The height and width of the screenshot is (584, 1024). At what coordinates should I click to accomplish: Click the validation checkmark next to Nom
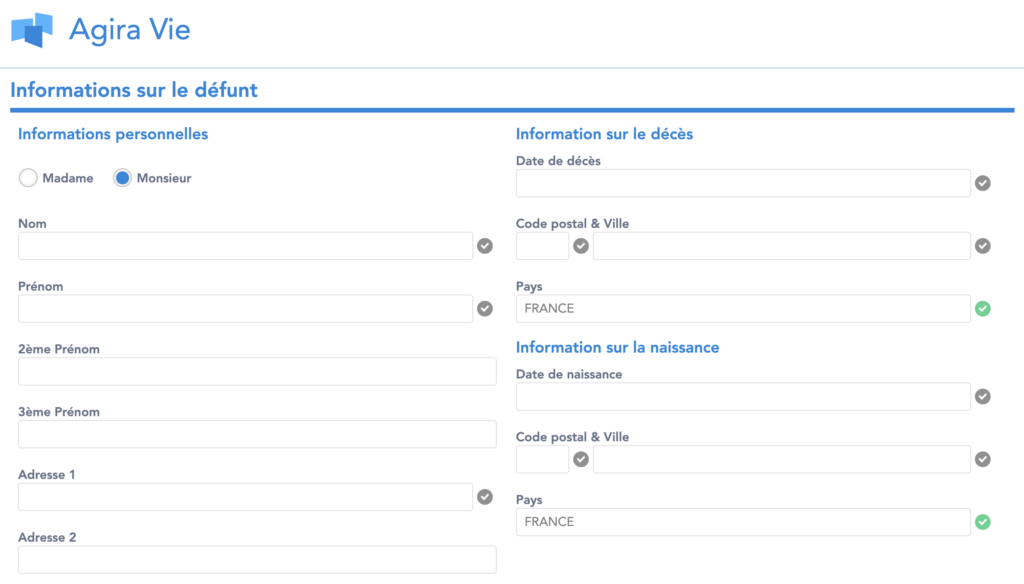pos(485,246)
